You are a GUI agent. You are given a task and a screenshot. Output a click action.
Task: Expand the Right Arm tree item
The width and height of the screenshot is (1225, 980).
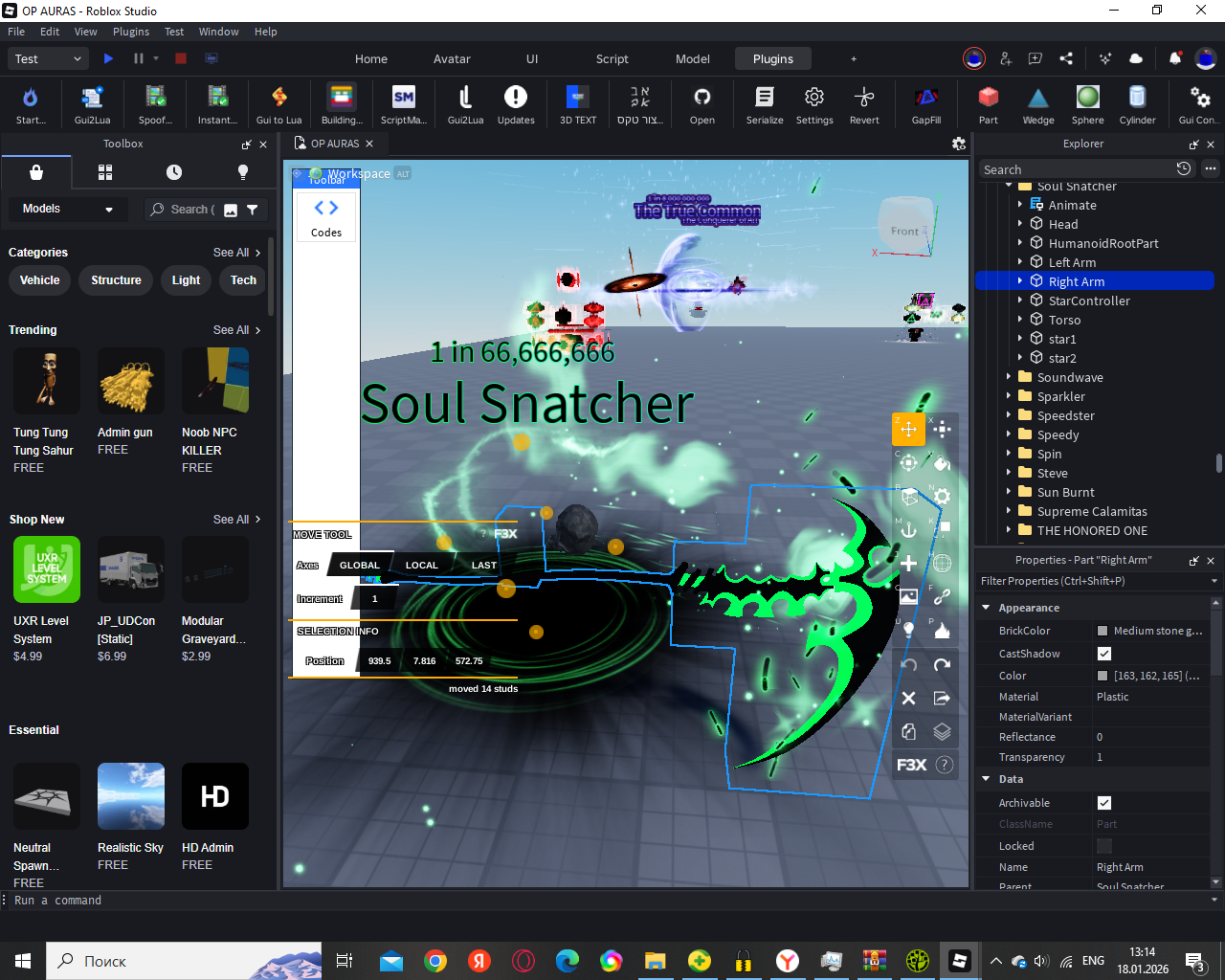[1020, 281]
